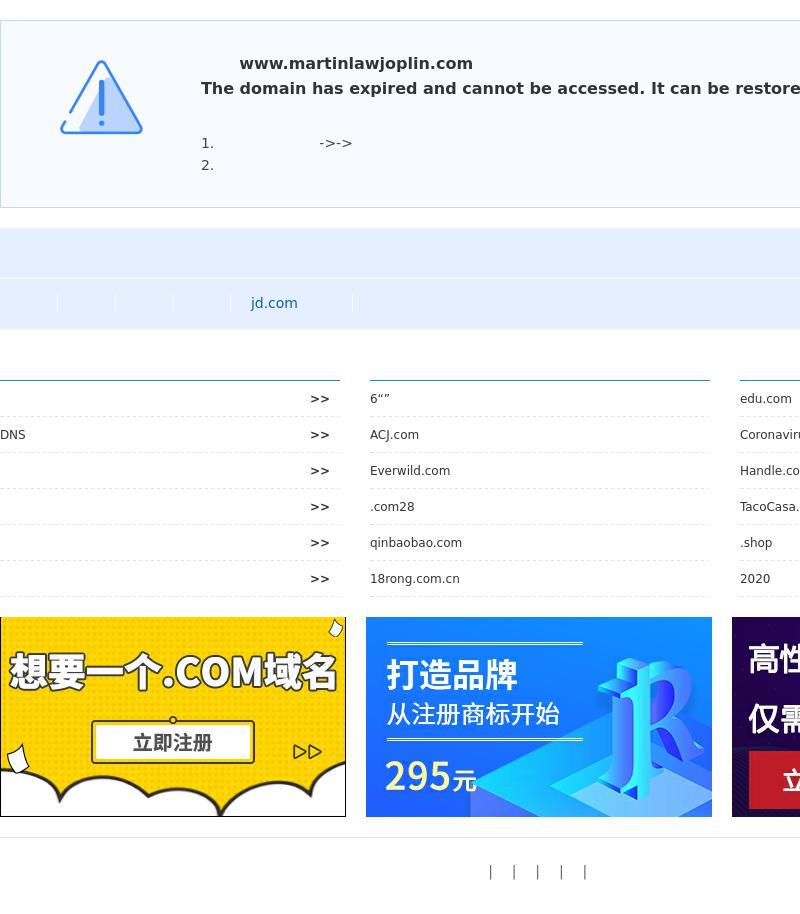
Task: Click the Coronavirus link
Action: click(770, 435)
